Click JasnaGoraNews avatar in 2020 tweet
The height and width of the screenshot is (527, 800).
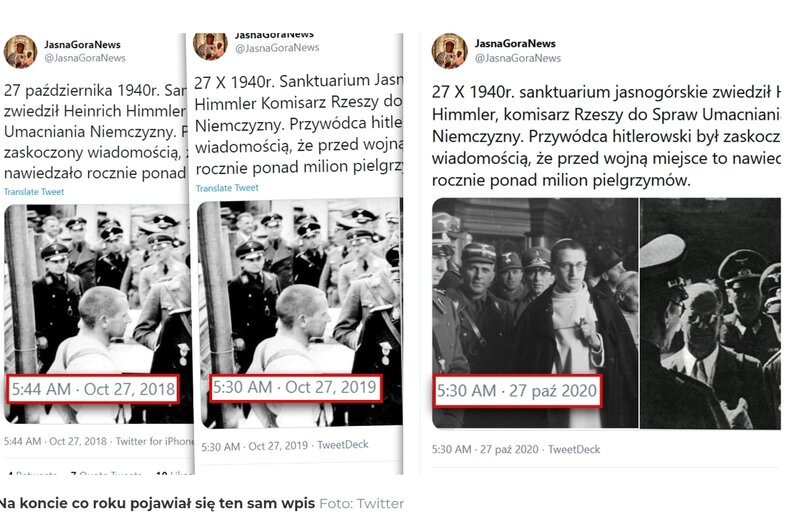pyautogui.click(x=449, y=51)
